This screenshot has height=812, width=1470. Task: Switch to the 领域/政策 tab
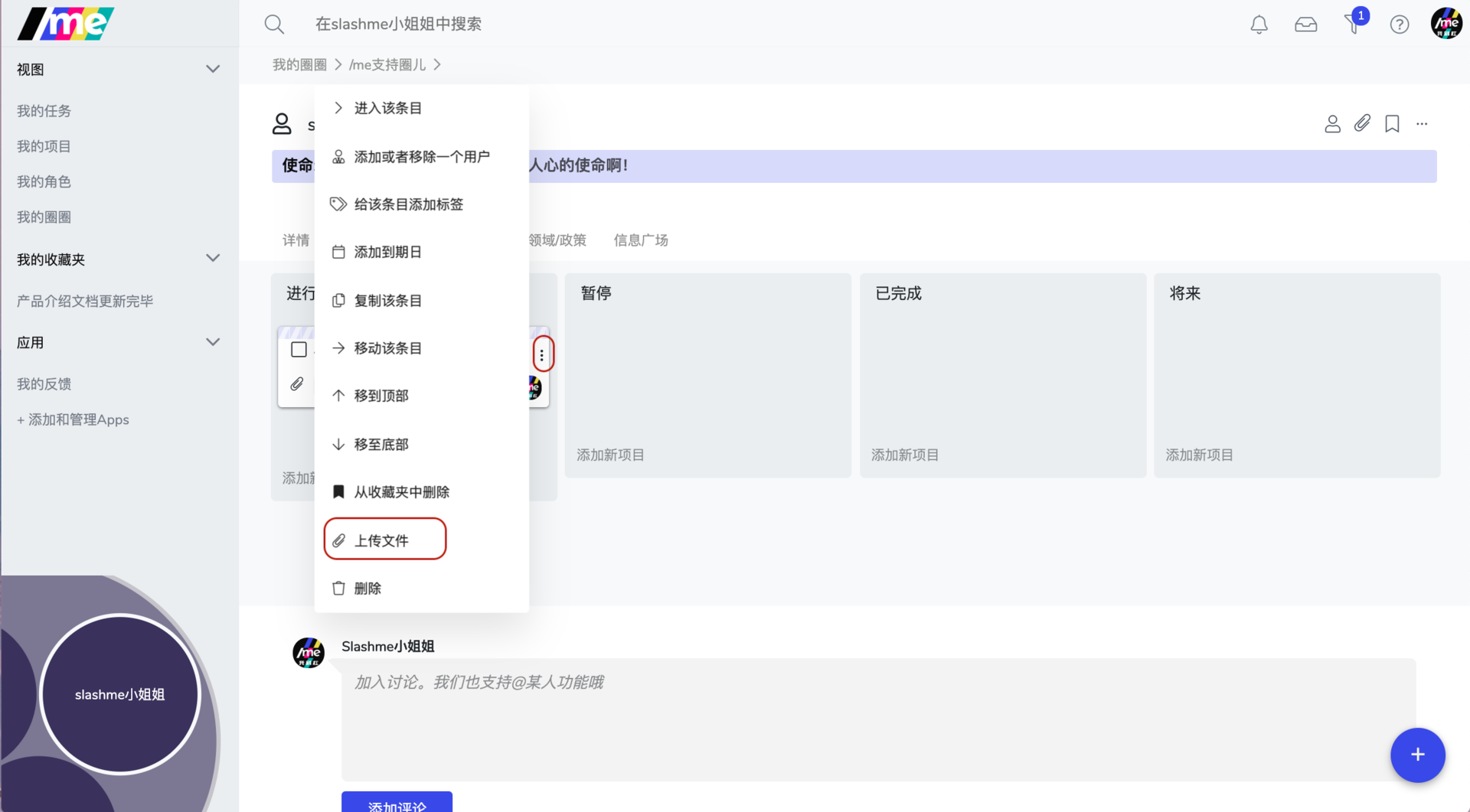[x=557, y=240]
